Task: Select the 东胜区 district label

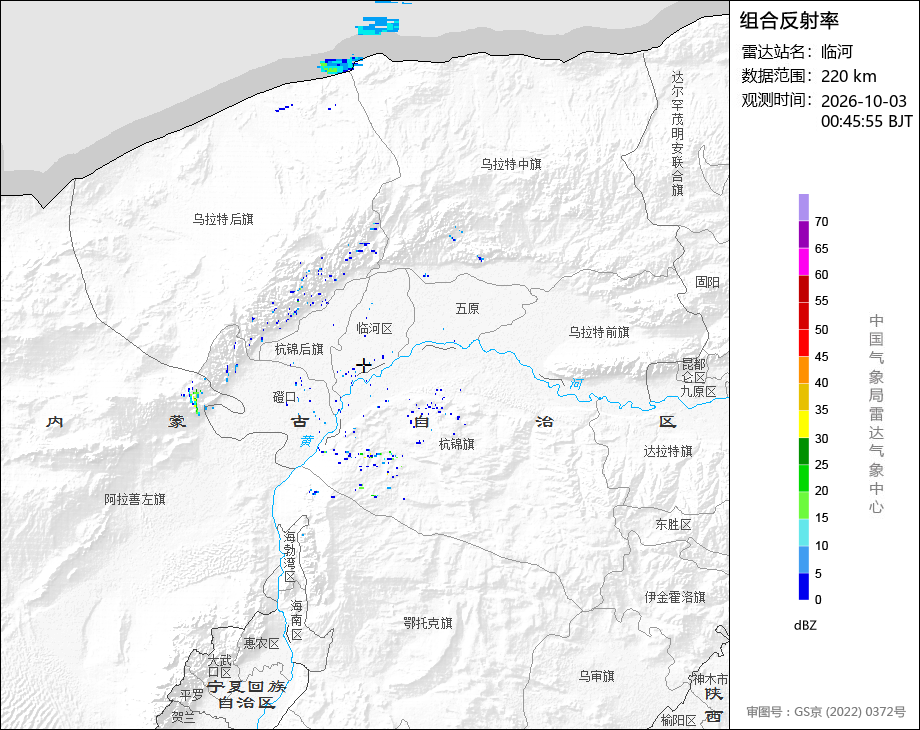Action: (674, 525)
